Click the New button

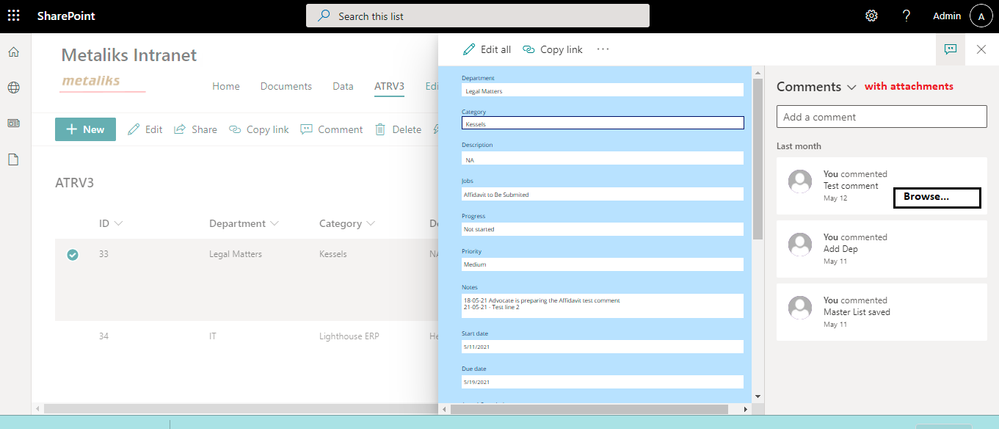85,129
